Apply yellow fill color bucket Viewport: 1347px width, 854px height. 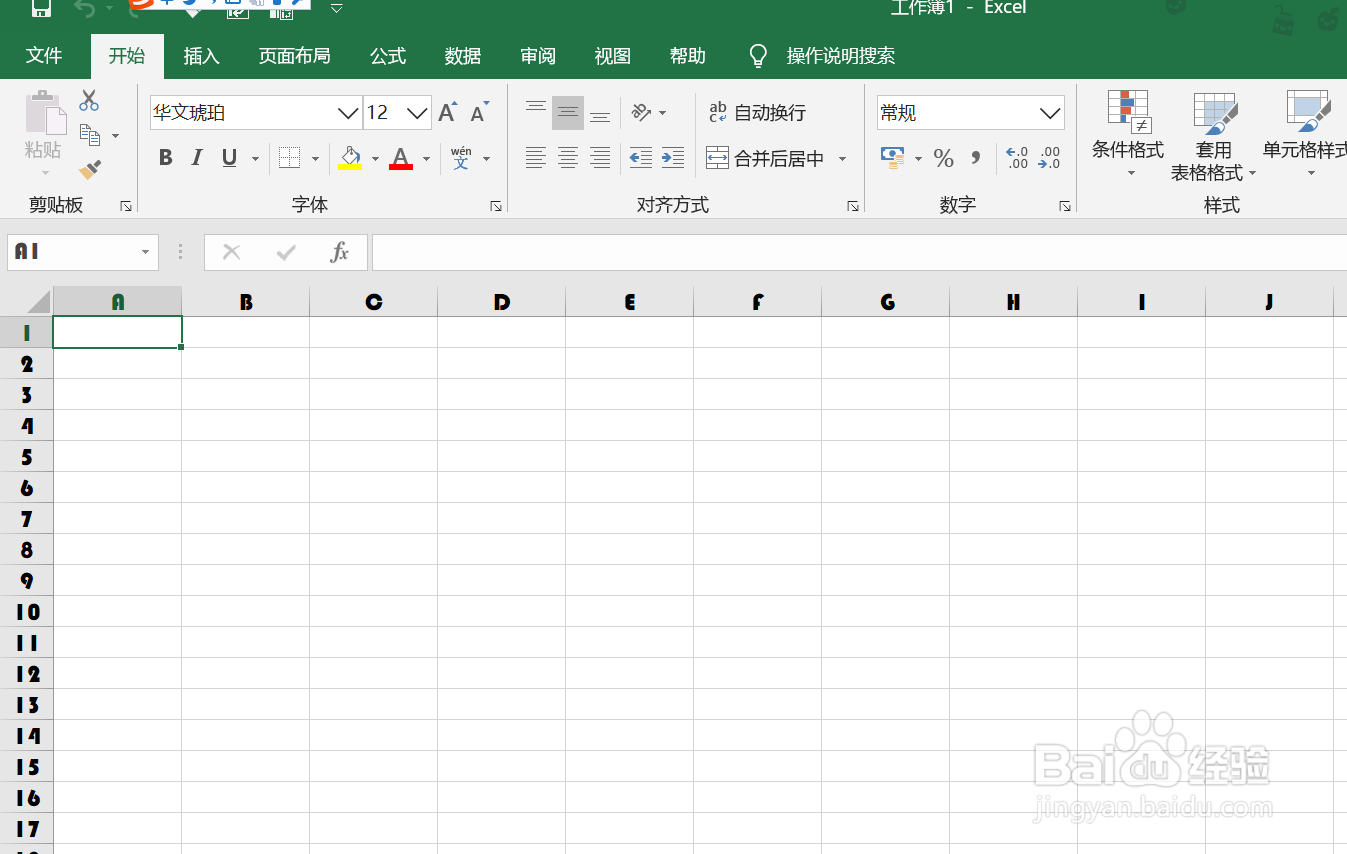(349, 158)
